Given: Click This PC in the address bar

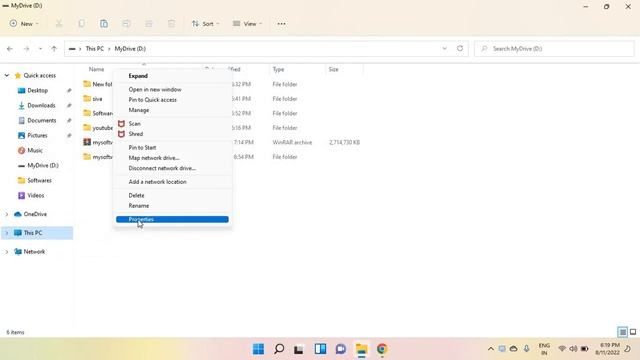Looking at the screenshot, I should (94, 49).
